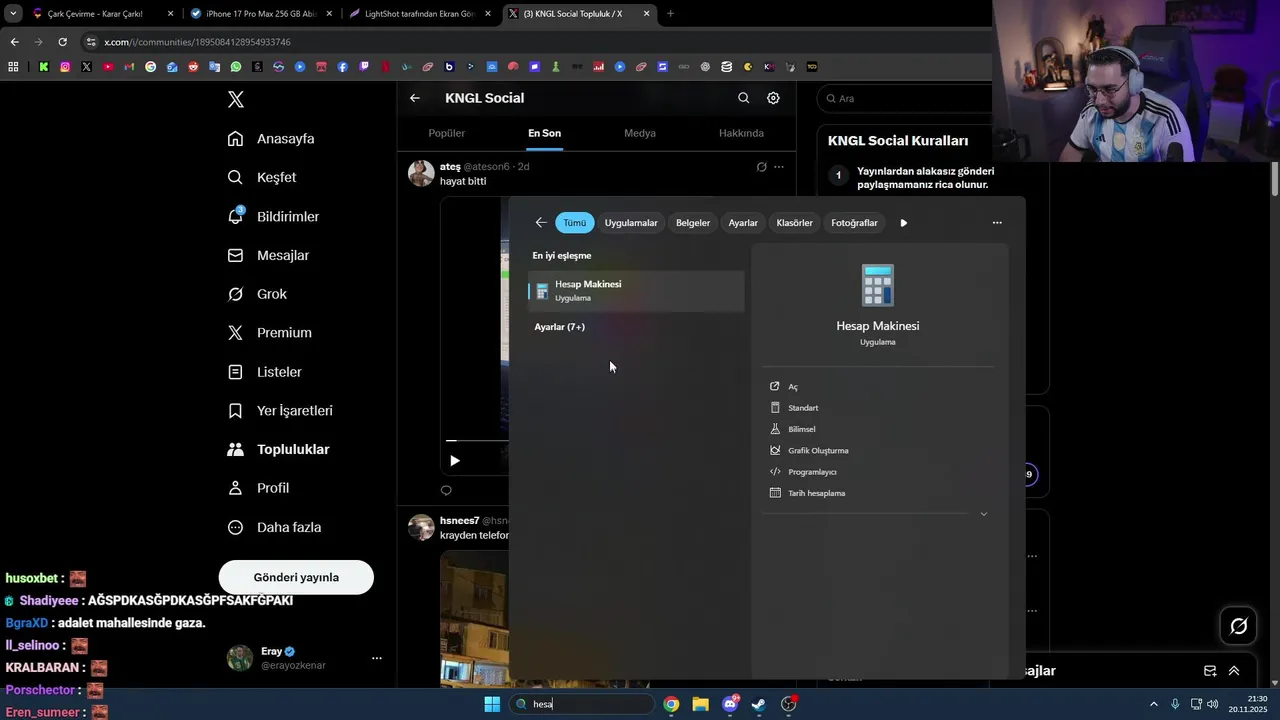Reply to ateş's post comment icon

(446, 490)
